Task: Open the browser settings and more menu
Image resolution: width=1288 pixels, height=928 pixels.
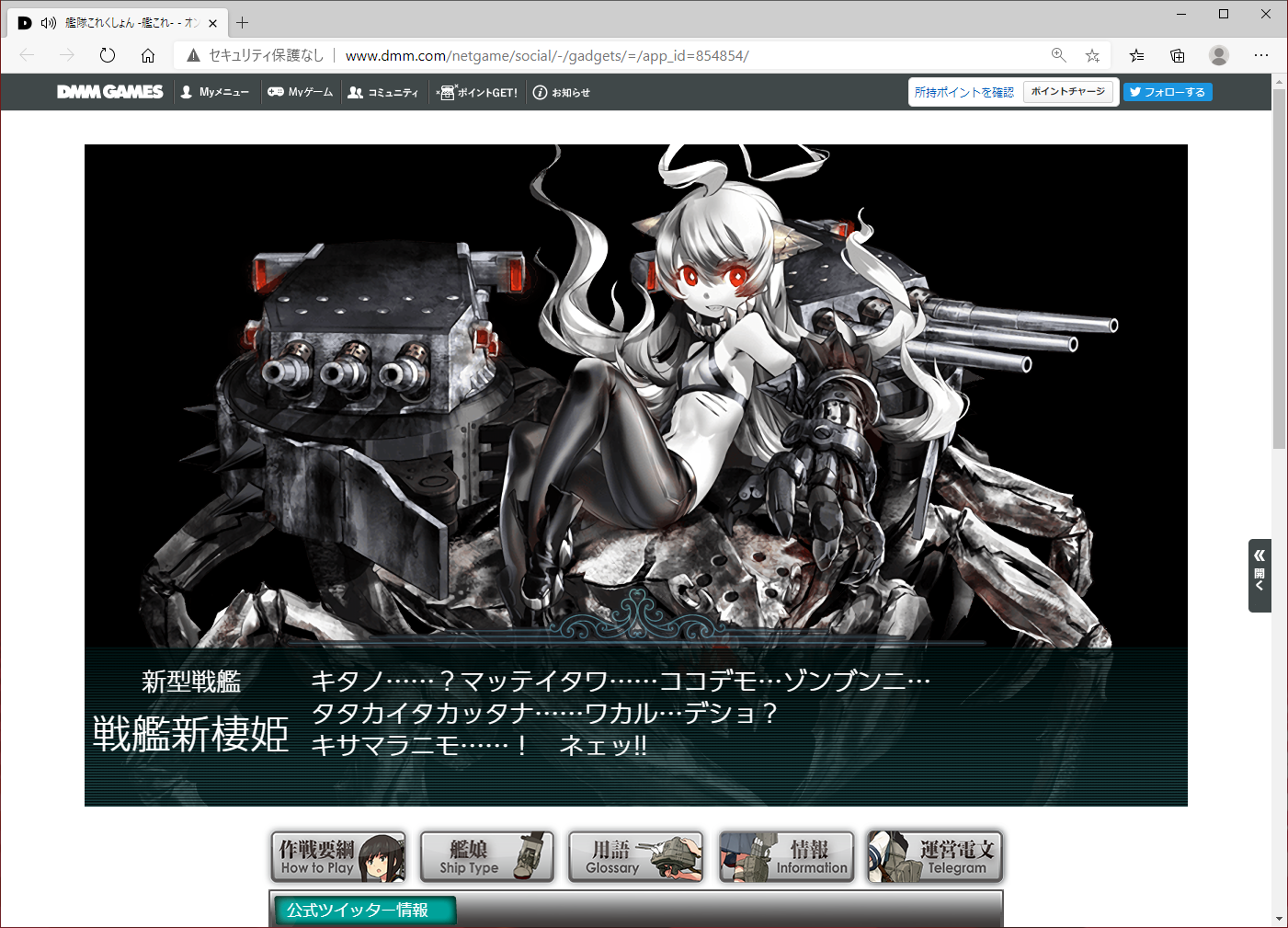Action: [1261, 55]
